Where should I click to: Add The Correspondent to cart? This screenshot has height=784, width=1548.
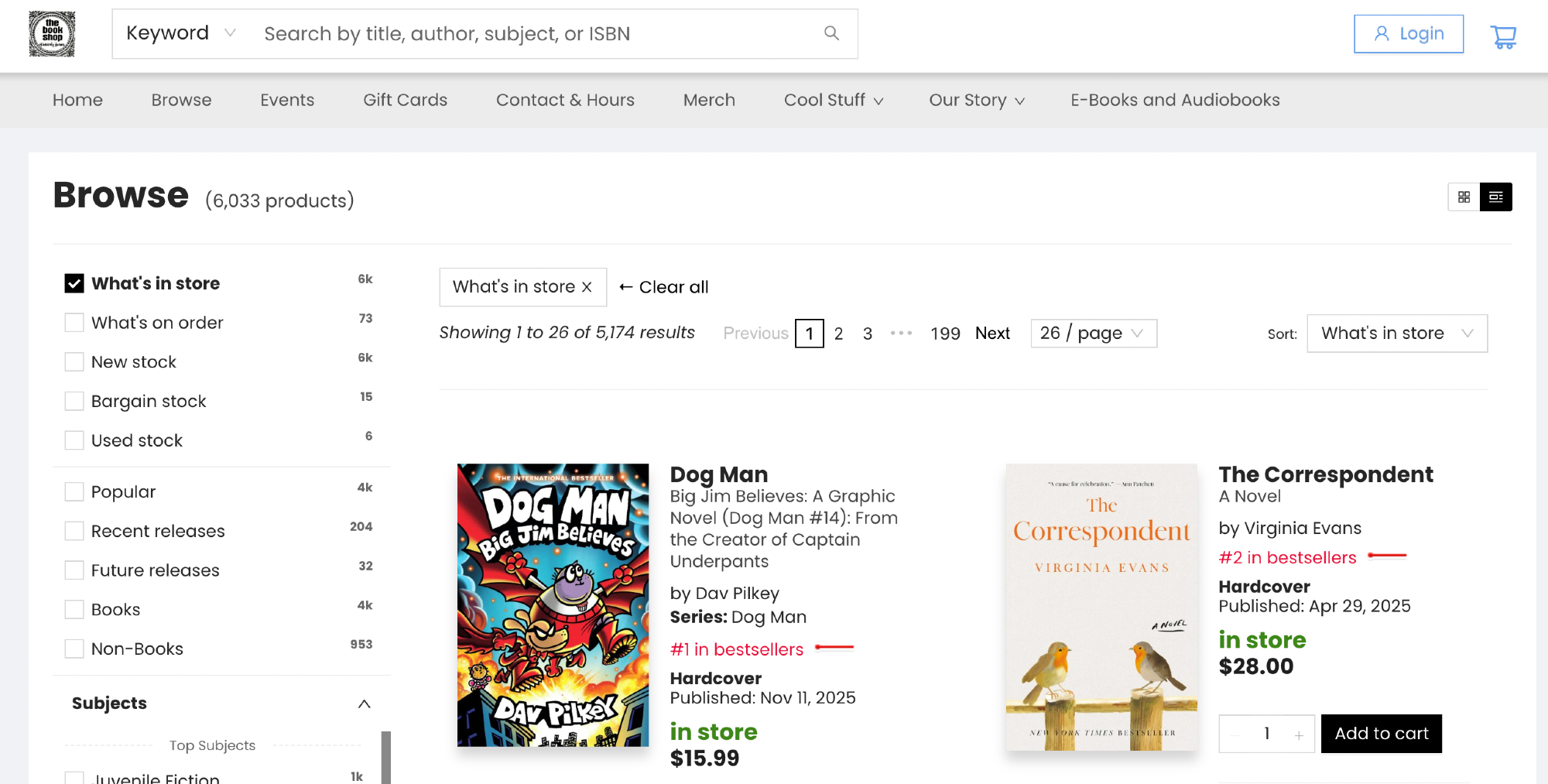click(x=1381, y=734)
